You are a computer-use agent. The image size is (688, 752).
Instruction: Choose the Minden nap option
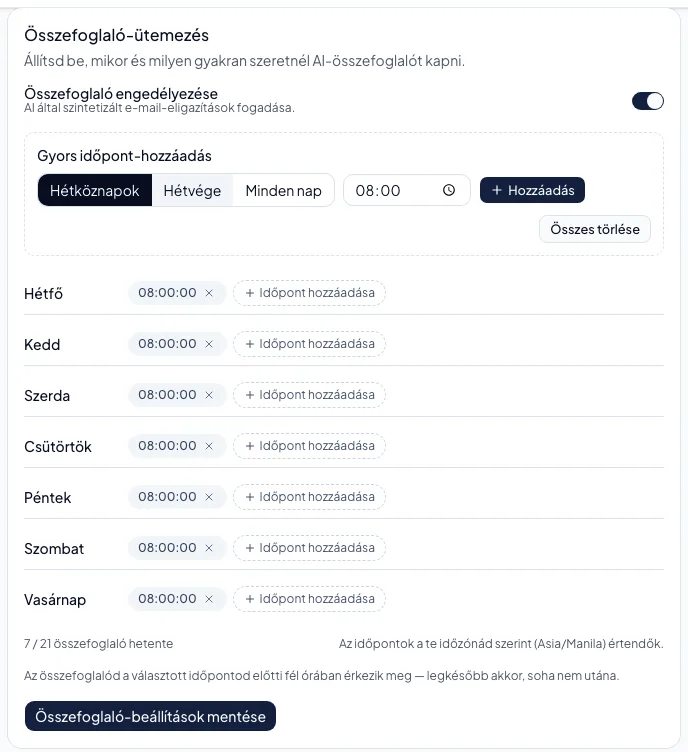point(283,190)
